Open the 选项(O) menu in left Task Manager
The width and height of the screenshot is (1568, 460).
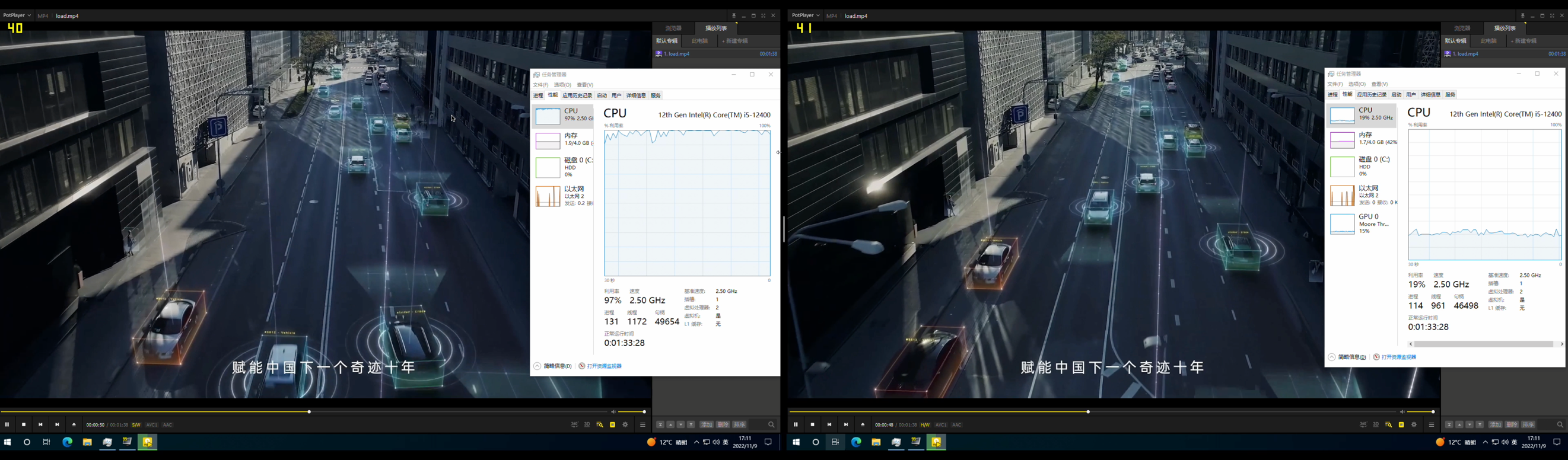tap(562, 85)
